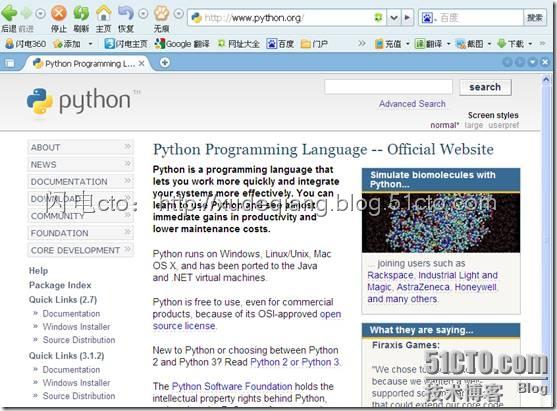
Task: Click the blue Restore undo arrow icon
Action: point(126,13)
